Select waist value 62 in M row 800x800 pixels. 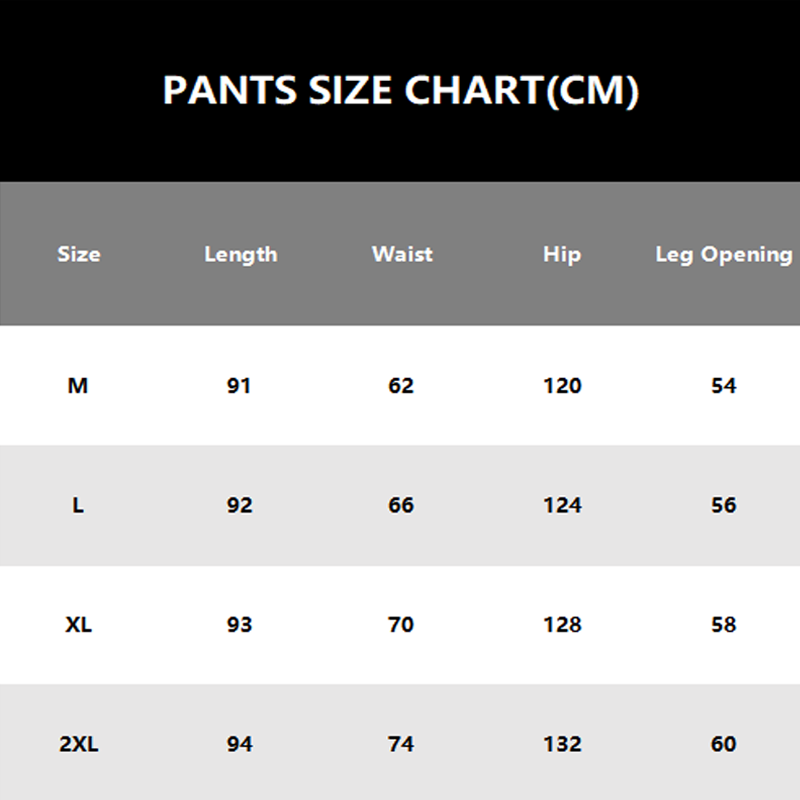[x=401, y=385]
